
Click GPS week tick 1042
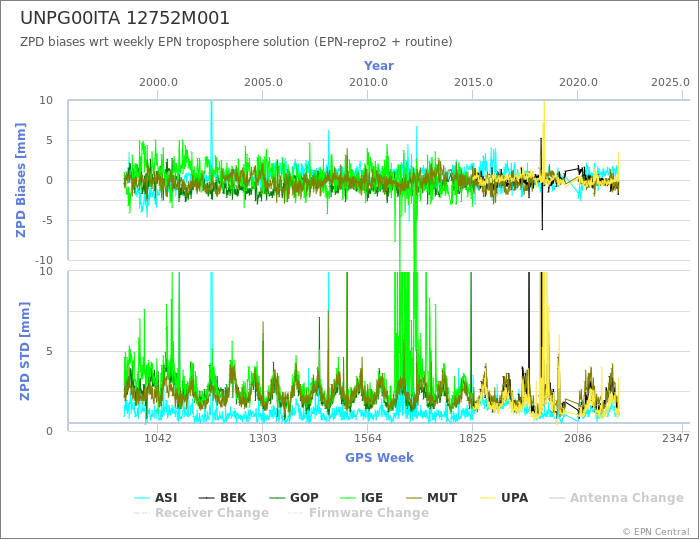[x=158, y=438]
